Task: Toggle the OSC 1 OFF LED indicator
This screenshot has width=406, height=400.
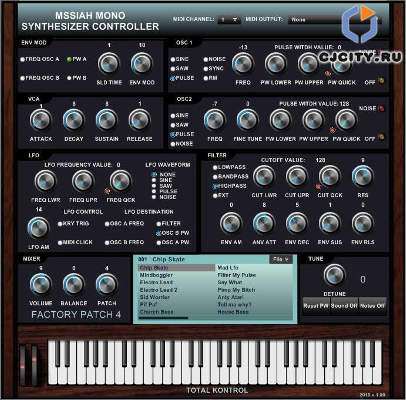Action: tap(381, 80)
